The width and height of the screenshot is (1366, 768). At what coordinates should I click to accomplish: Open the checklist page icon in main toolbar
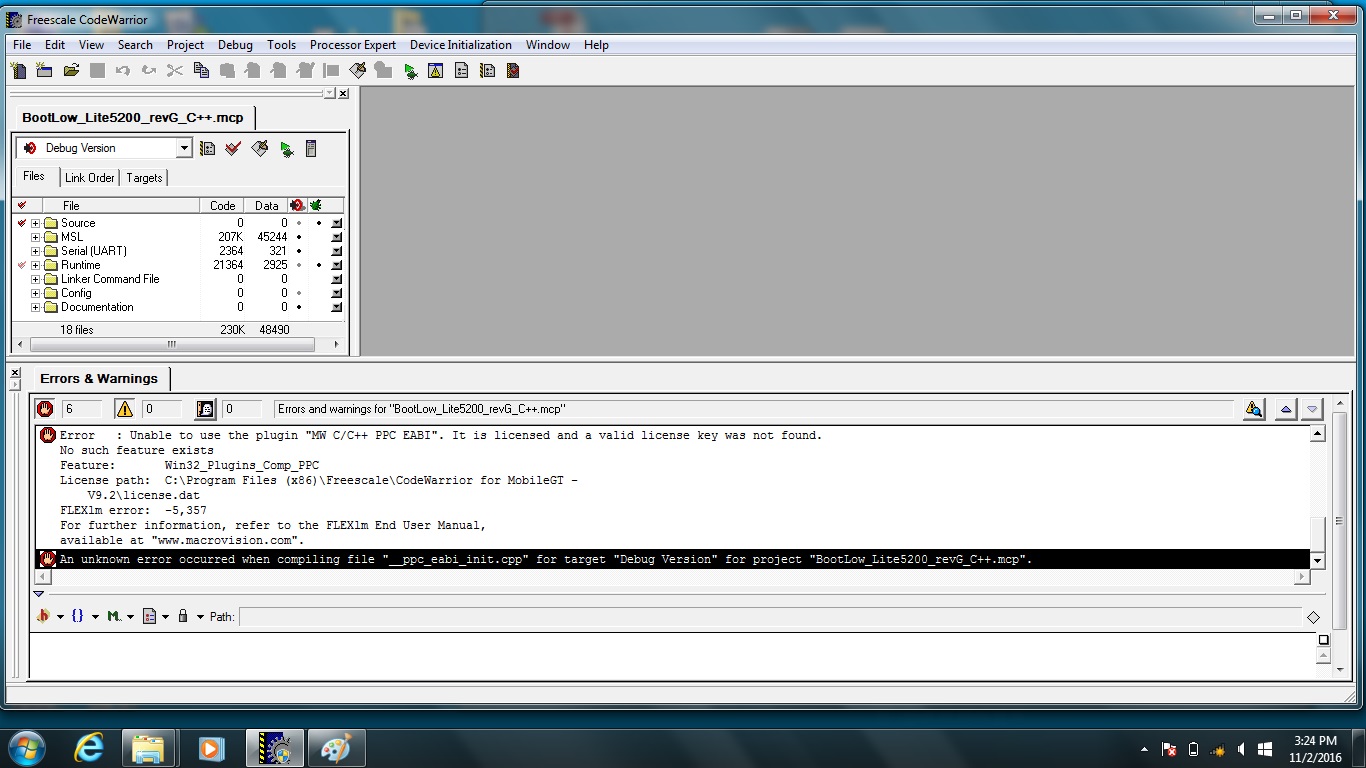point(461,70)
